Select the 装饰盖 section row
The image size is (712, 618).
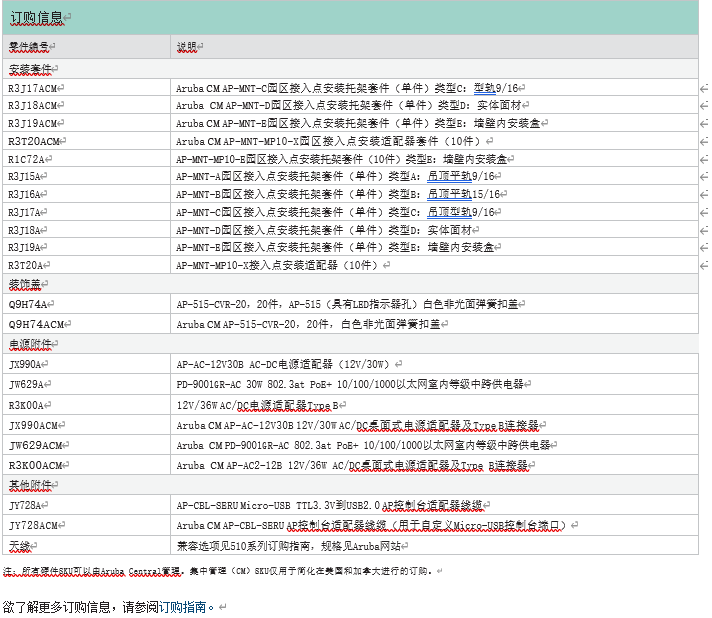point(350,284)
